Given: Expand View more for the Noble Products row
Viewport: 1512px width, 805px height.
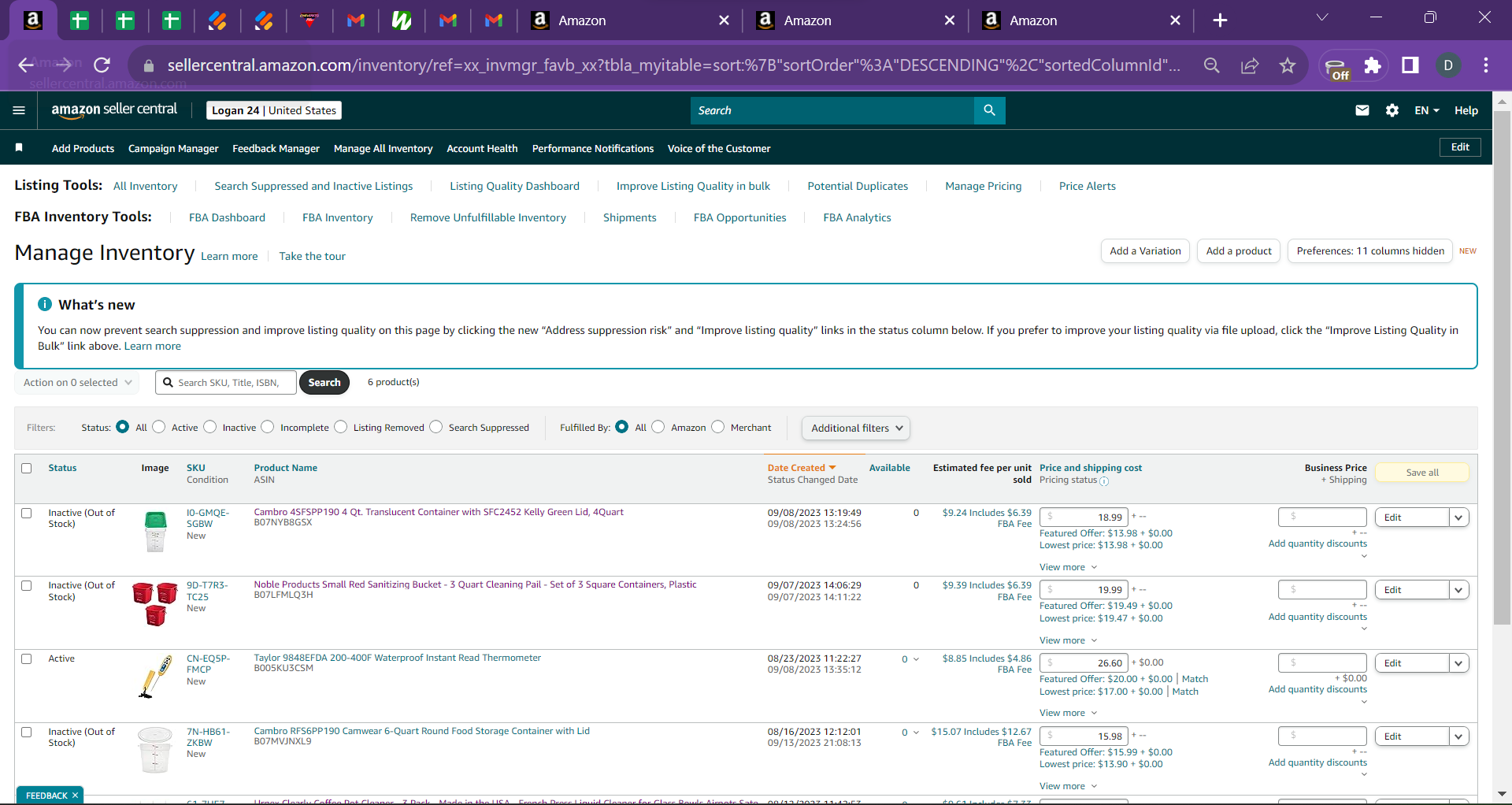Looking at the screenshot, I should click(1068, 640).
